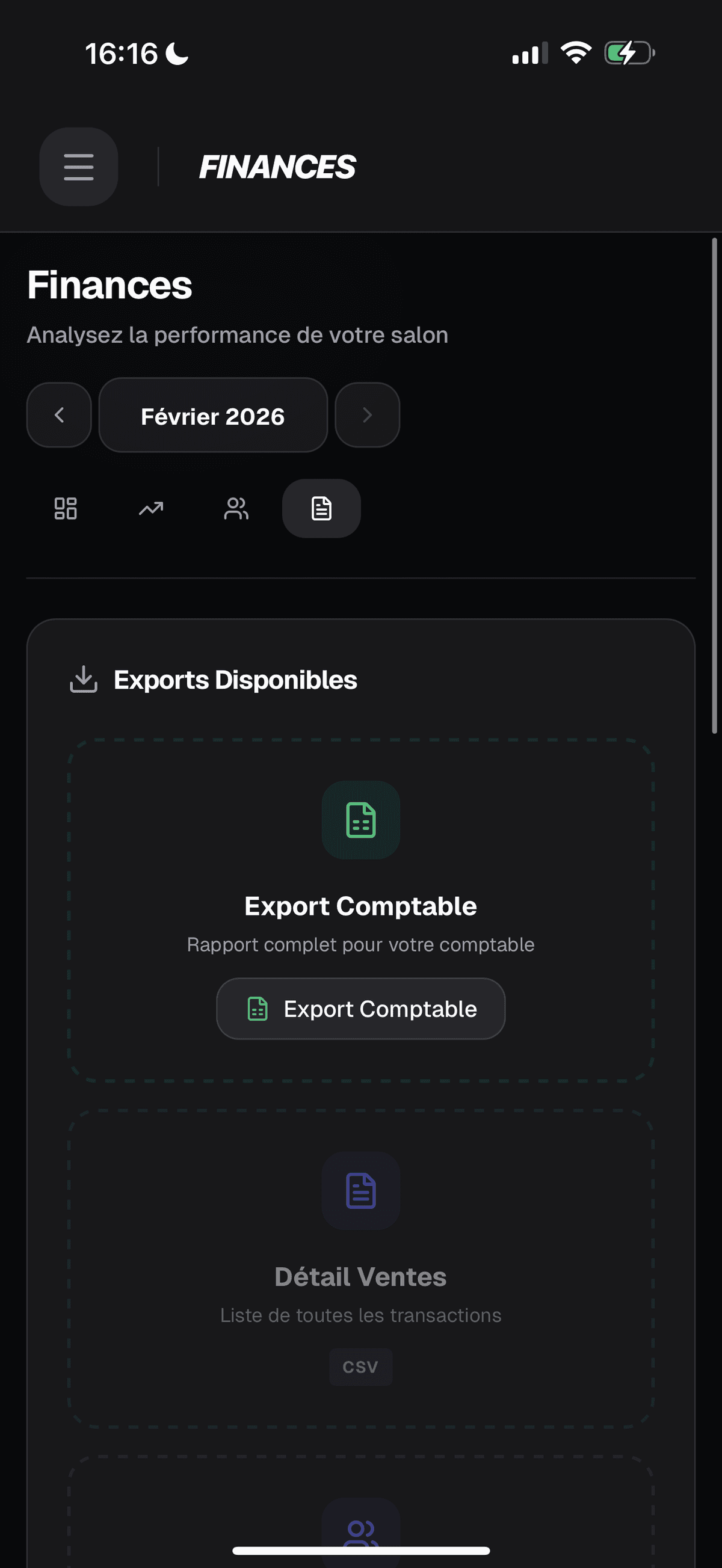Open the hamburger navigation menu

click(78, 167)
